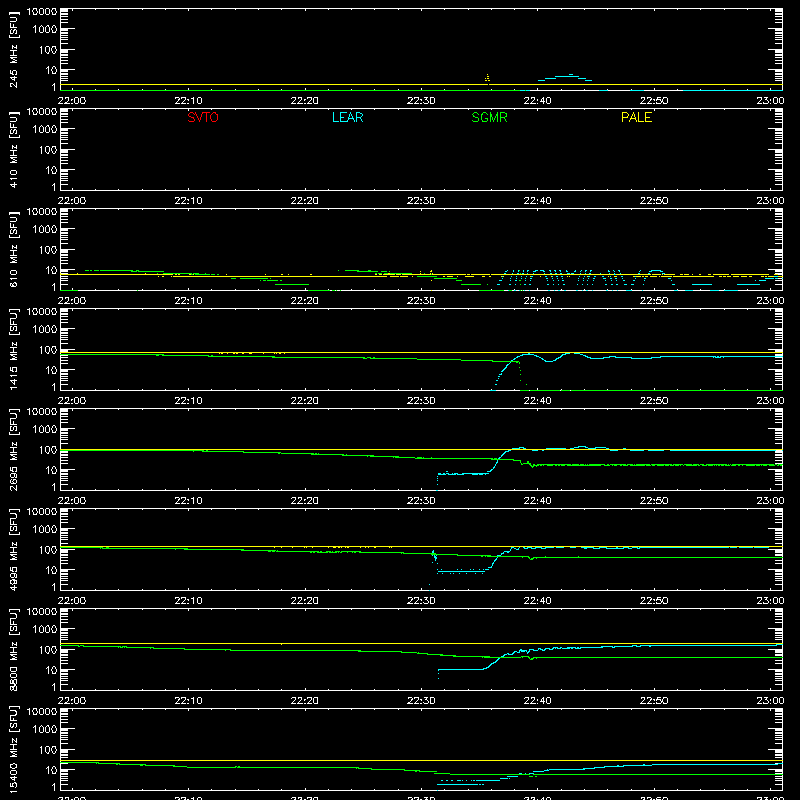Screen dimensions: 800x800
Task: Click the 22:50 tick label below 410 MHz plot
Action: coord(654,201)
